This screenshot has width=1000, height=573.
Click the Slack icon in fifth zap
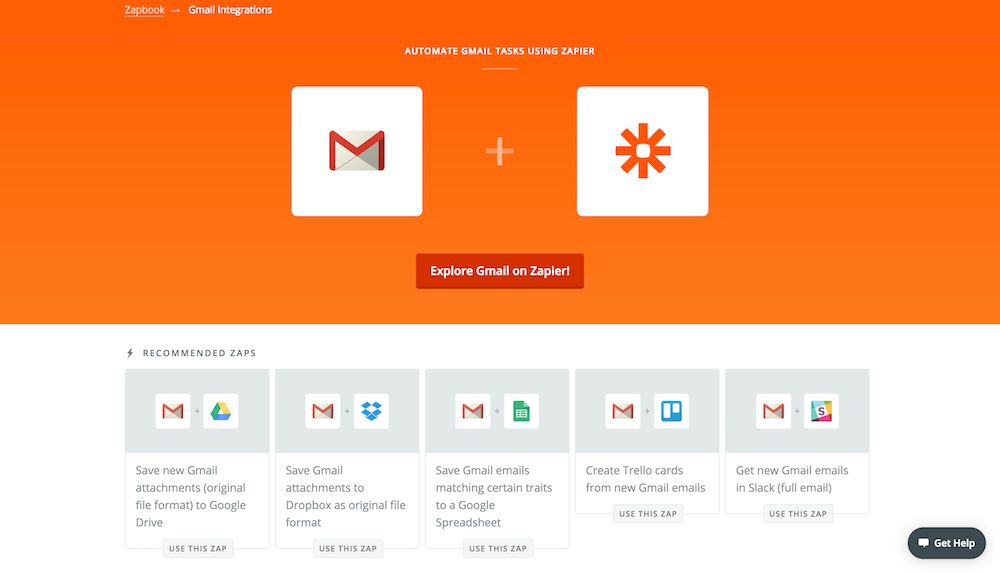pyautogui.click(x=821, y=411)
